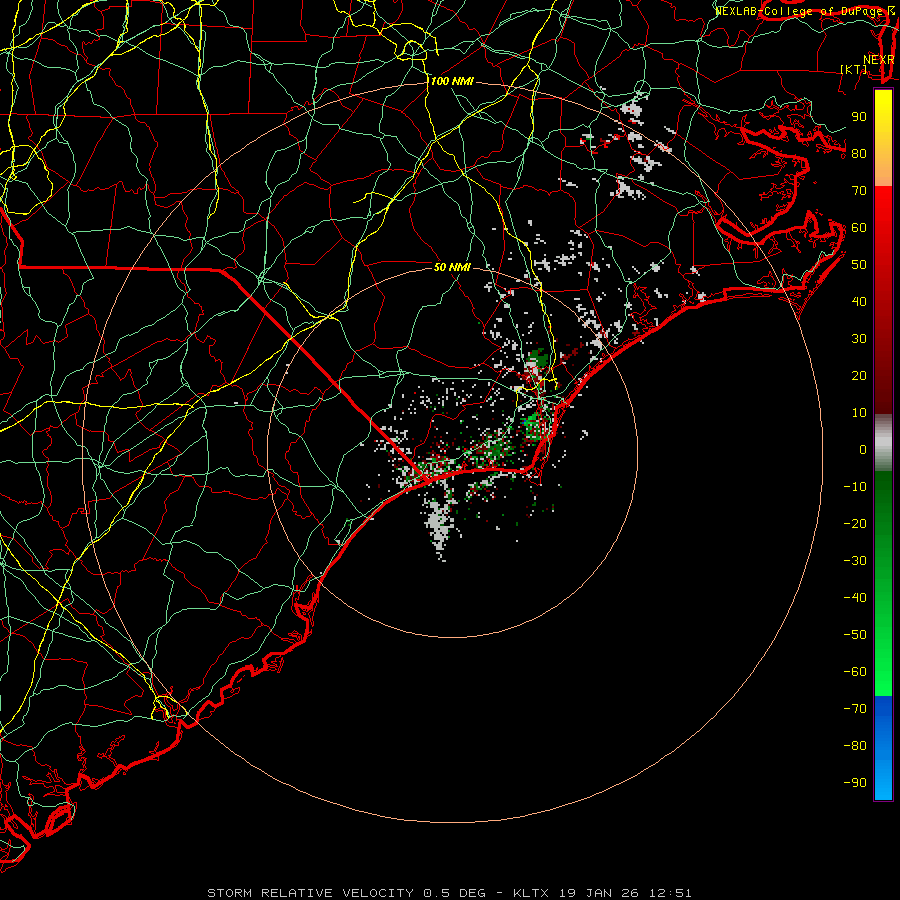Click the 10 value on velocity scale
Viewport: 900px width, 900px height.
(859, 413)
